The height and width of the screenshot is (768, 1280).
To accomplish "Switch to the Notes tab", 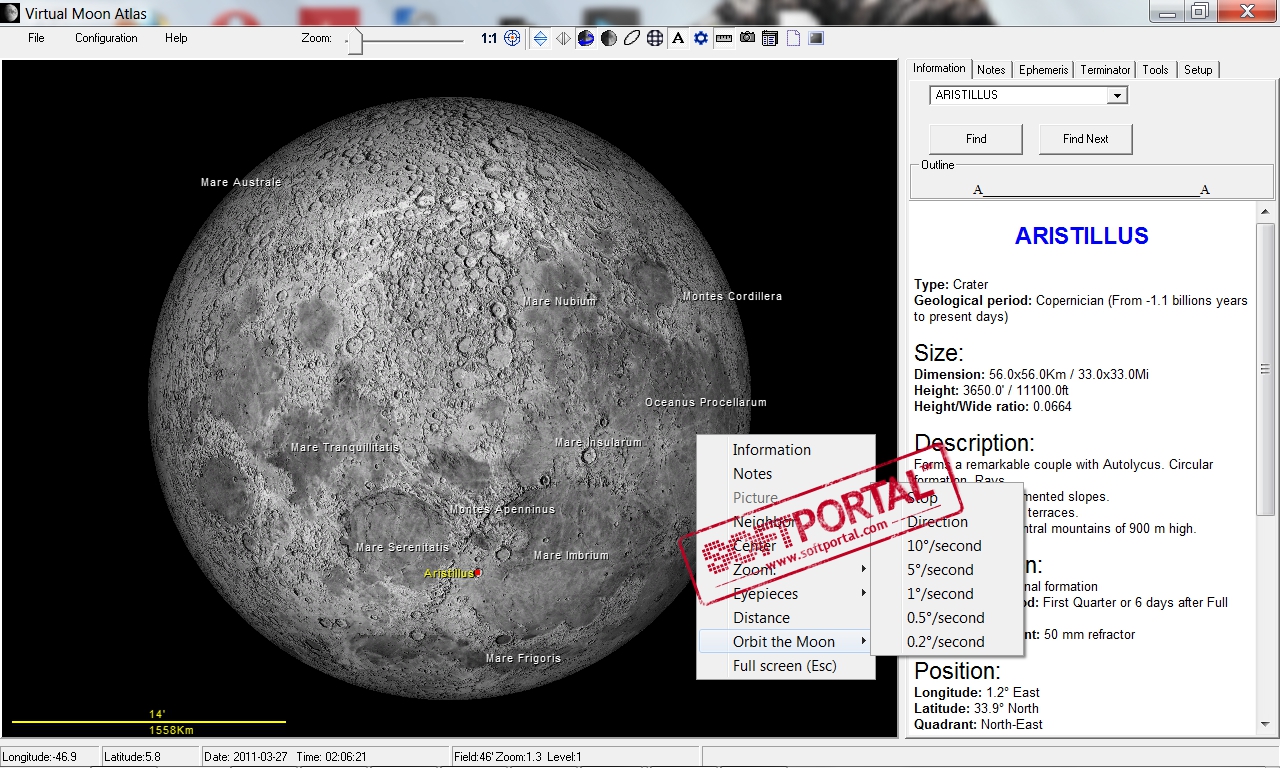I will click(x=991, y=70).
